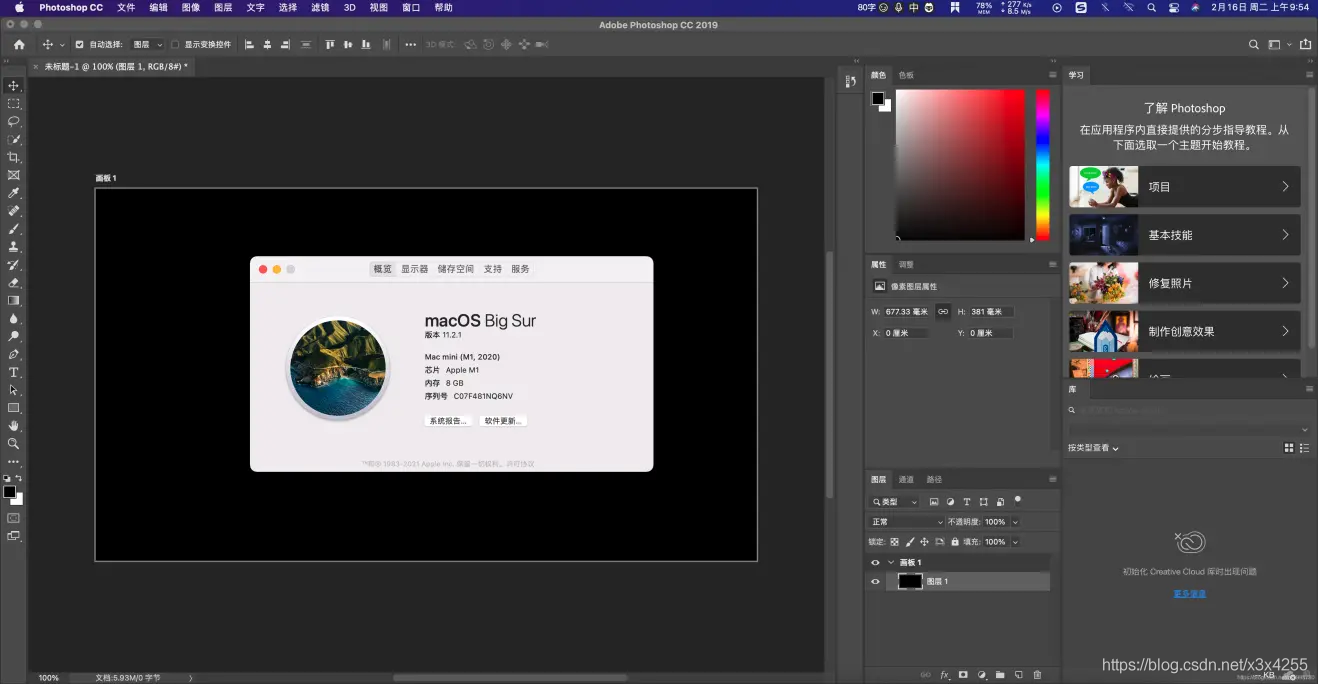Select the Eyedropper tool

[x=14, y=193]
